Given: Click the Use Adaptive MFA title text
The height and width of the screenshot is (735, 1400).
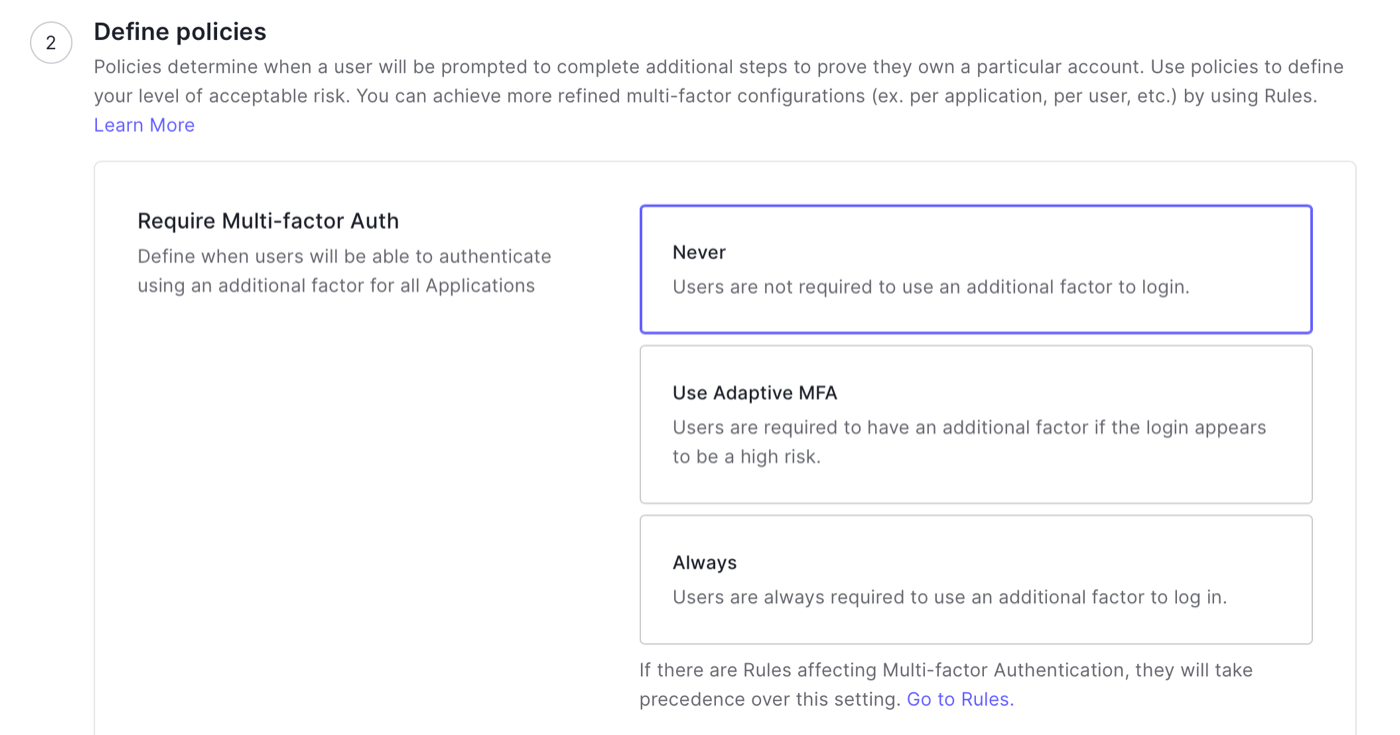Looking at the screenshot, I should 755,393.
